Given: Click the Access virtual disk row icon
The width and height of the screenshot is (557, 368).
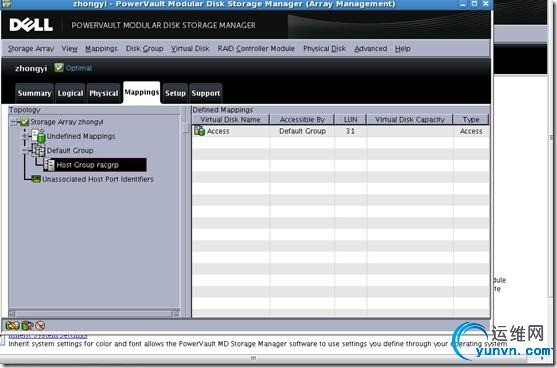Looking at the screenshot, I should click(199, 131).
